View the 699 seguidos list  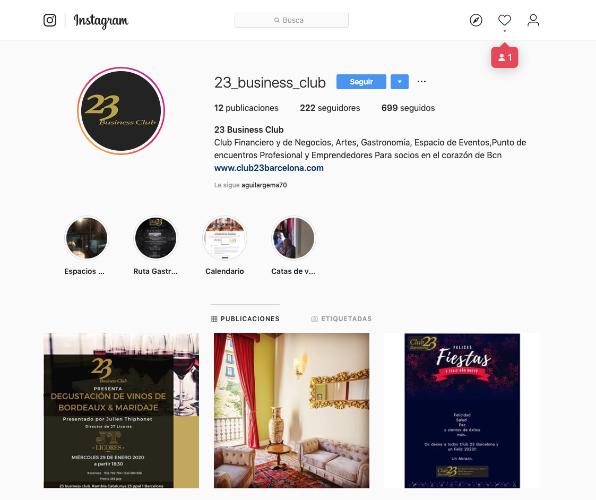pyautogui.click(x=408, y=108)
